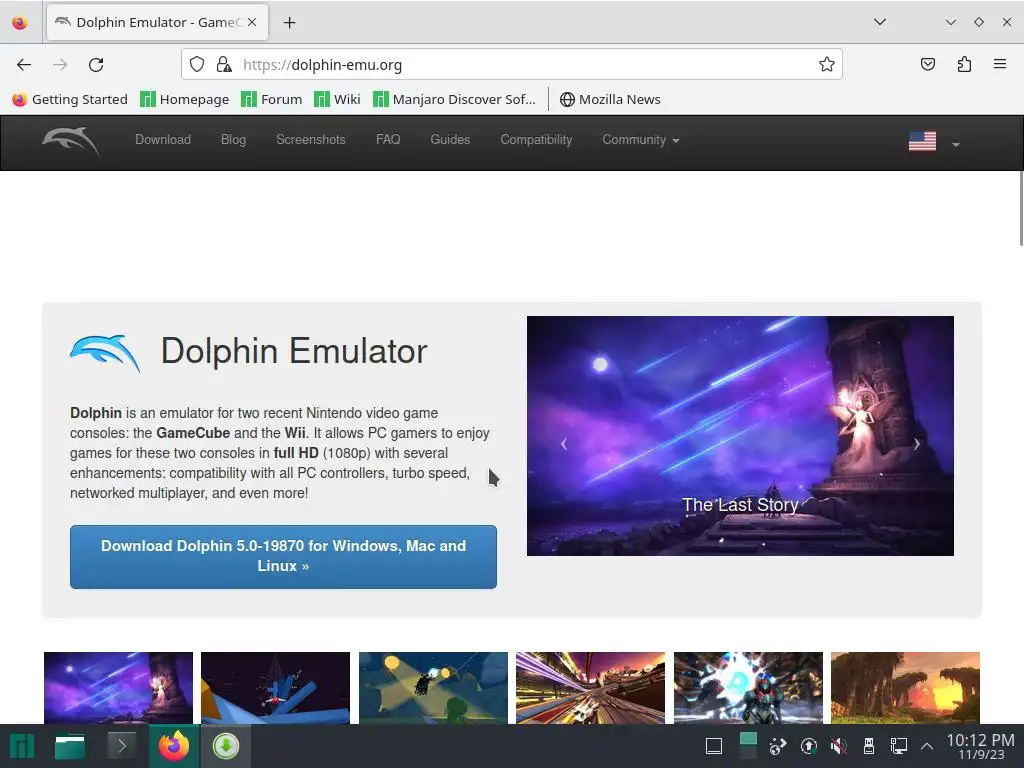
Task: Click the Firefox icon in the taskbar
Action: pos(174,746)
